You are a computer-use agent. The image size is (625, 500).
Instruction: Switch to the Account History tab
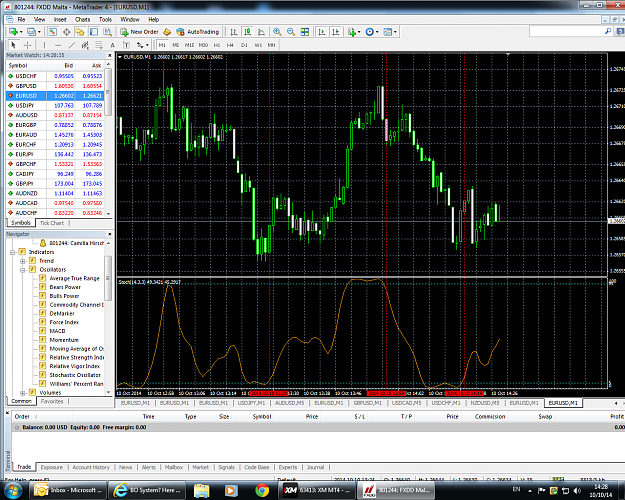[x=91, y=467]
